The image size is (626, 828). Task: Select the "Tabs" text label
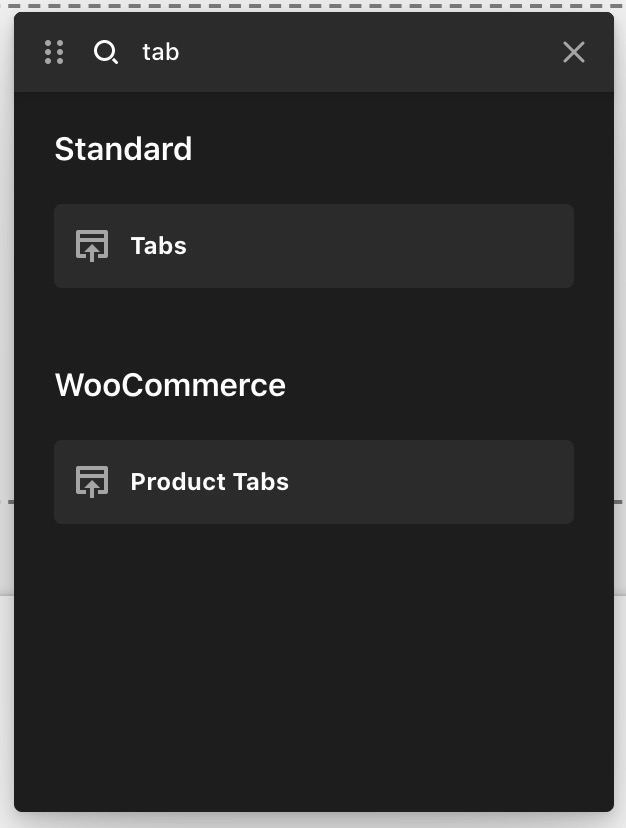click(159, 246)
